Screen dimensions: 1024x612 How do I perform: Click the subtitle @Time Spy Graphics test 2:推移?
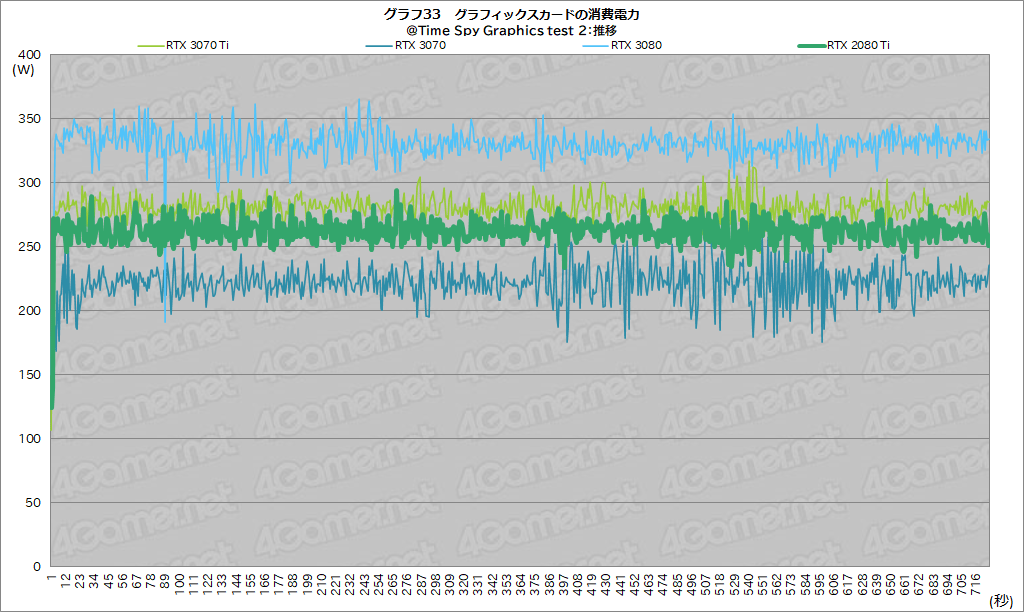click(511, 30)
